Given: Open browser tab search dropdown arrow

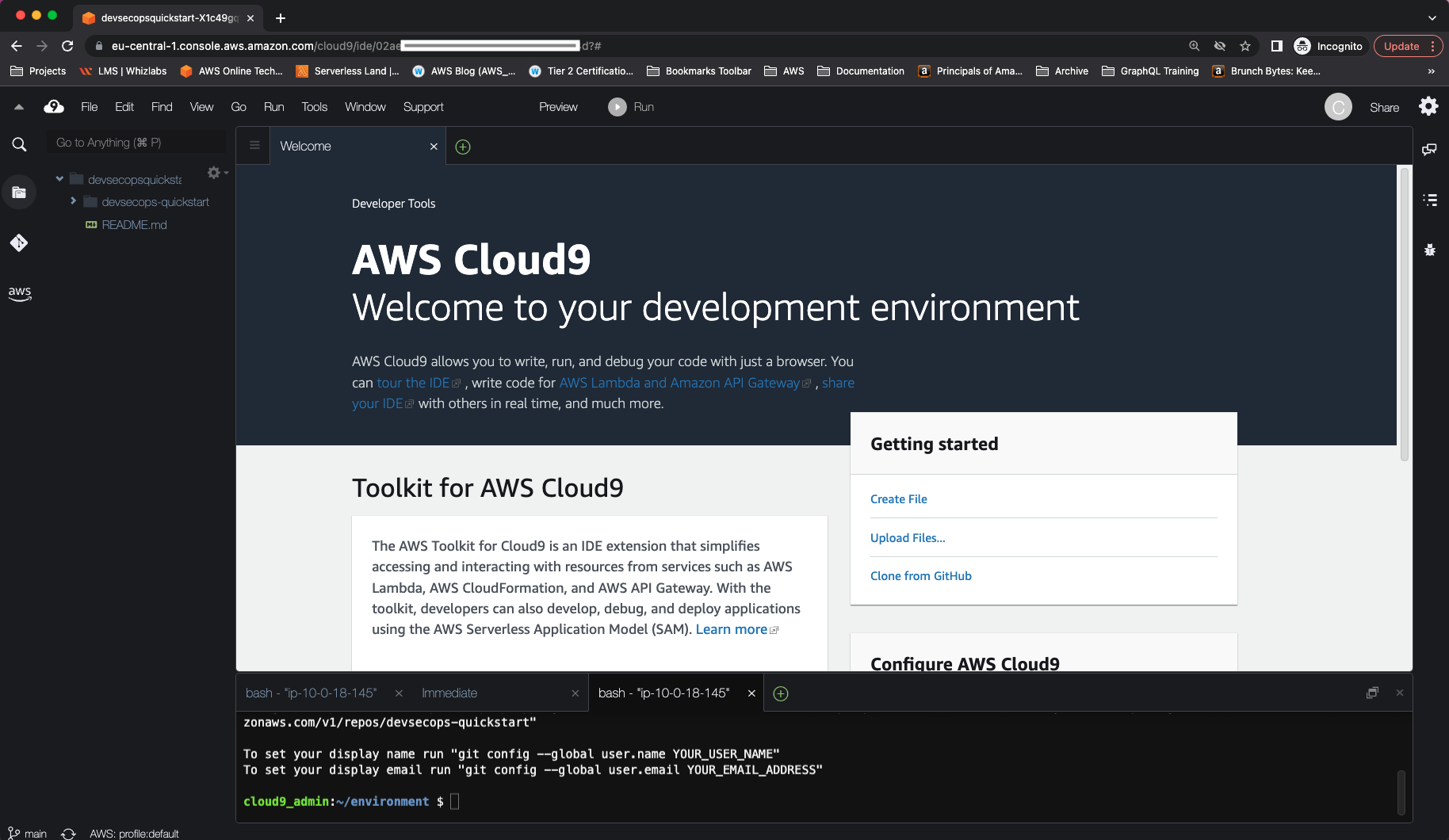Looking at the screenshot, I should coord(1432,17).
